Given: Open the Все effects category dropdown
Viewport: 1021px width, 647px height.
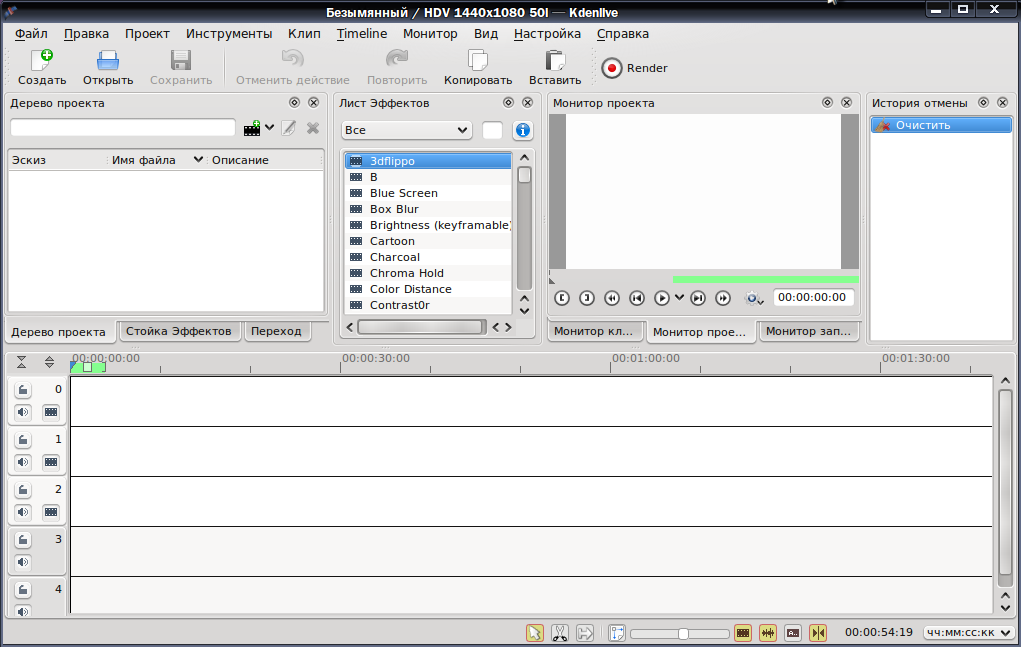Looking at the screenshot, I should tap(406, 130).
